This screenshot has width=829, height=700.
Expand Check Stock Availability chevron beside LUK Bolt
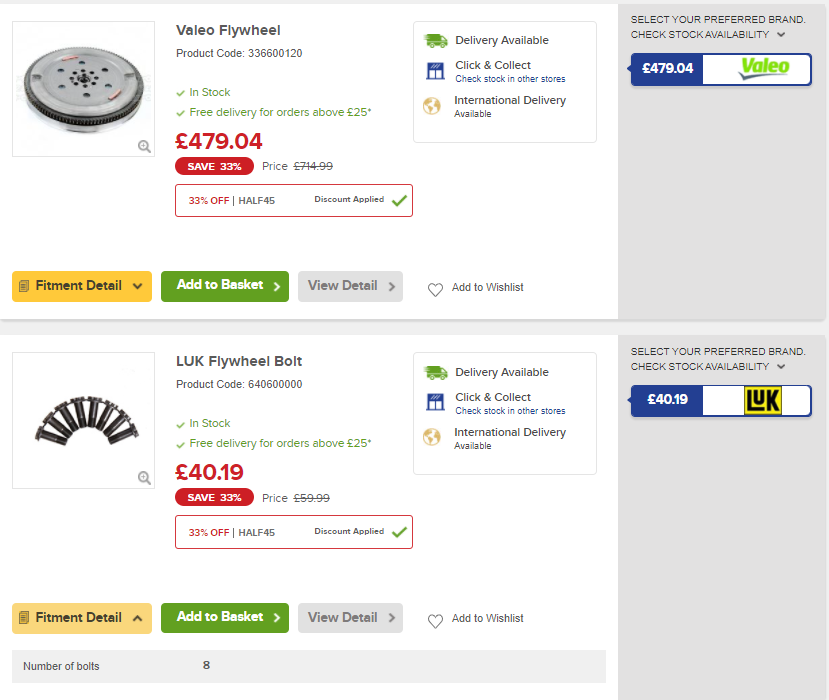click(781, 367)
